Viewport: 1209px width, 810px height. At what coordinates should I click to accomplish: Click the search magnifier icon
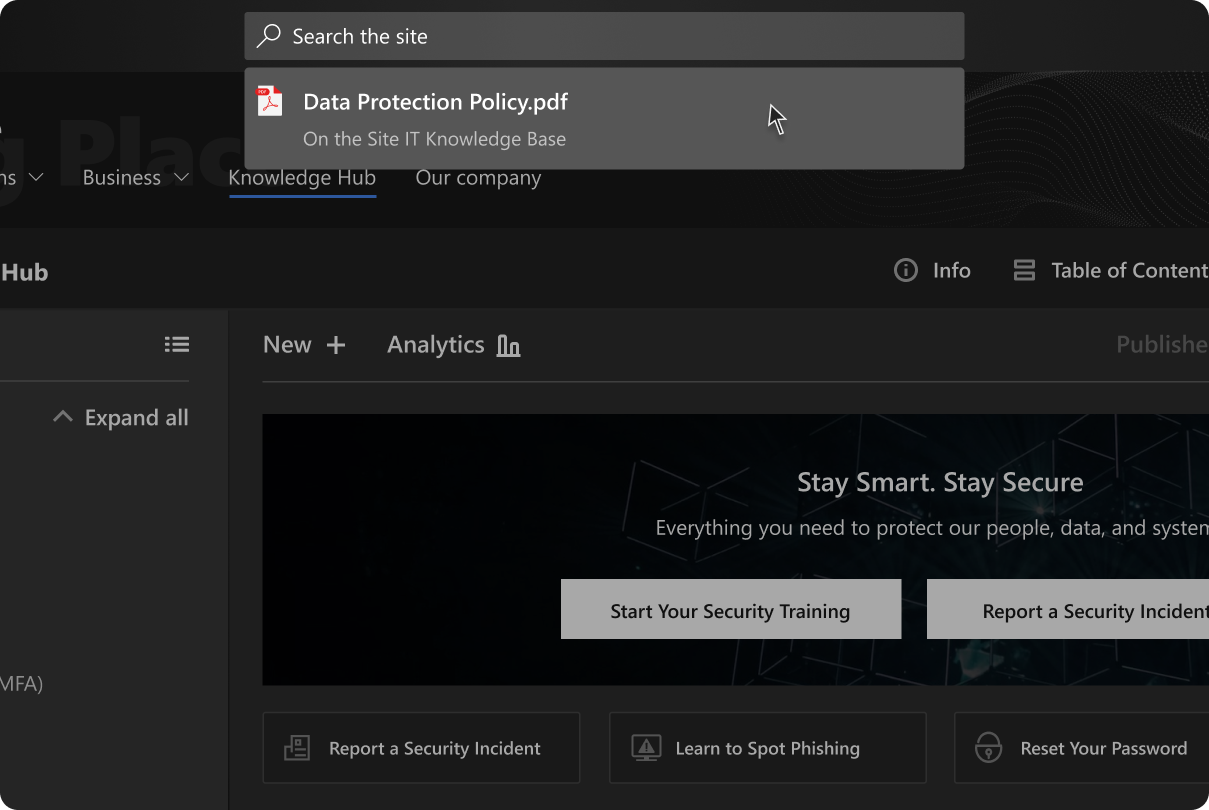click(268, 37)
